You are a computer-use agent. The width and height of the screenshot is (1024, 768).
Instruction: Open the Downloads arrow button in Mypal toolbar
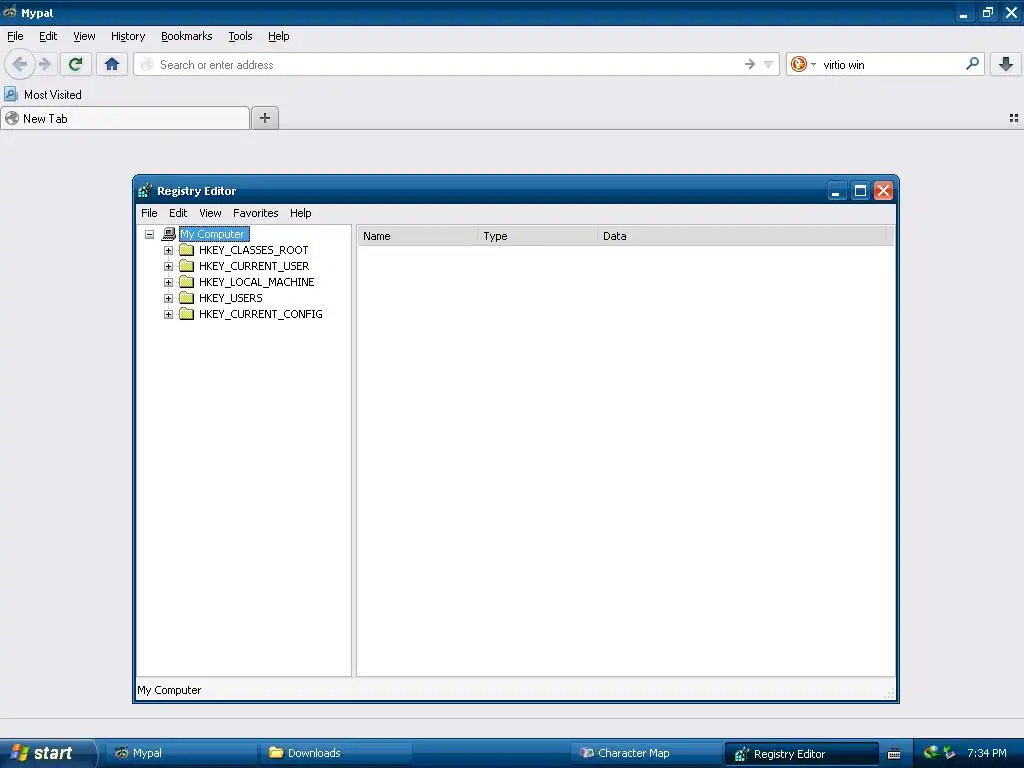(x=1006, y=64)
